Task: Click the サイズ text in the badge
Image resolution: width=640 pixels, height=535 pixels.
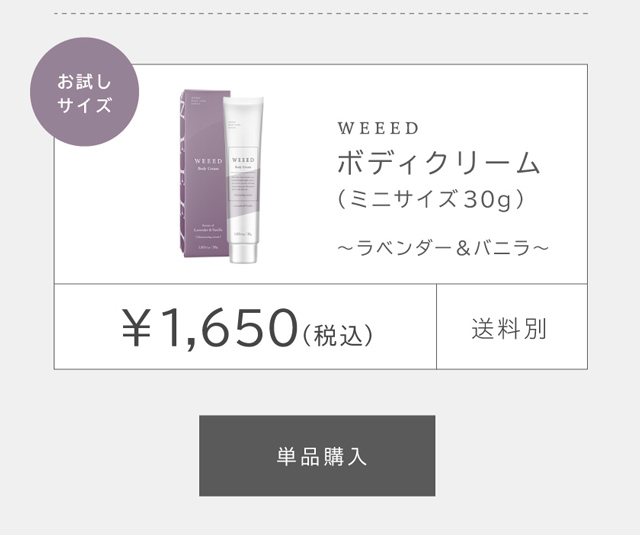Action: tap(83, 105)
